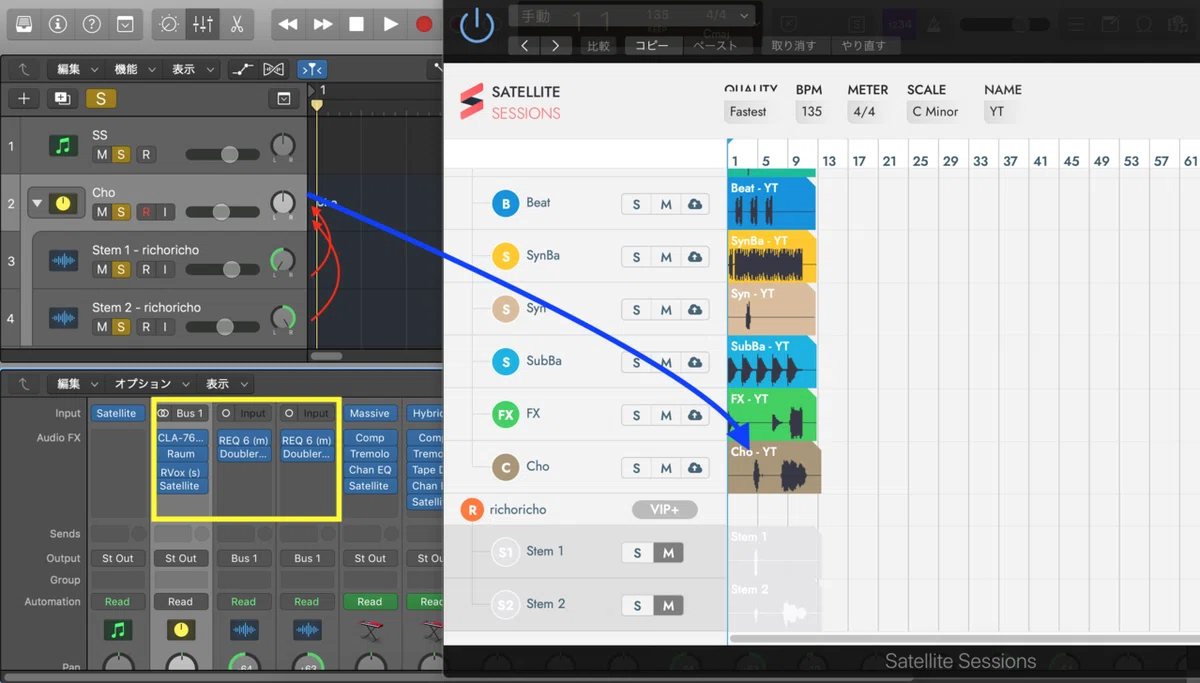Show automation curve icon in the tracks toolbar
The width and height of the screenshot is (1200, 683).
(242, 69)
